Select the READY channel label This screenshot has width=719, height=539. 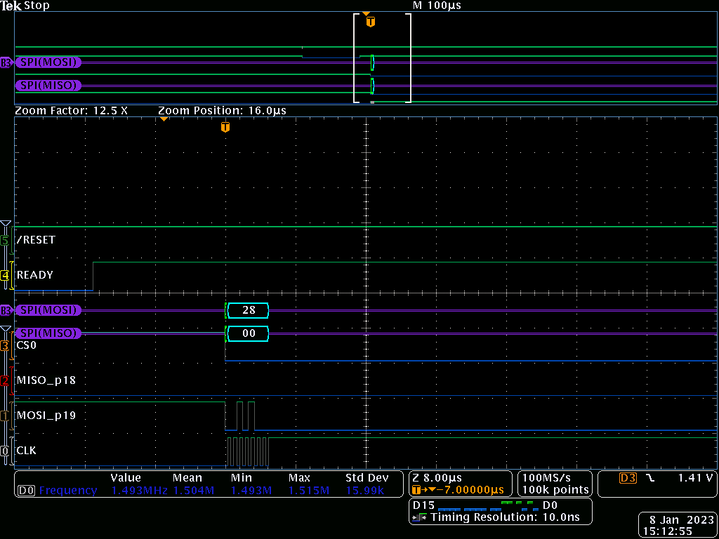tap(35, 275)
